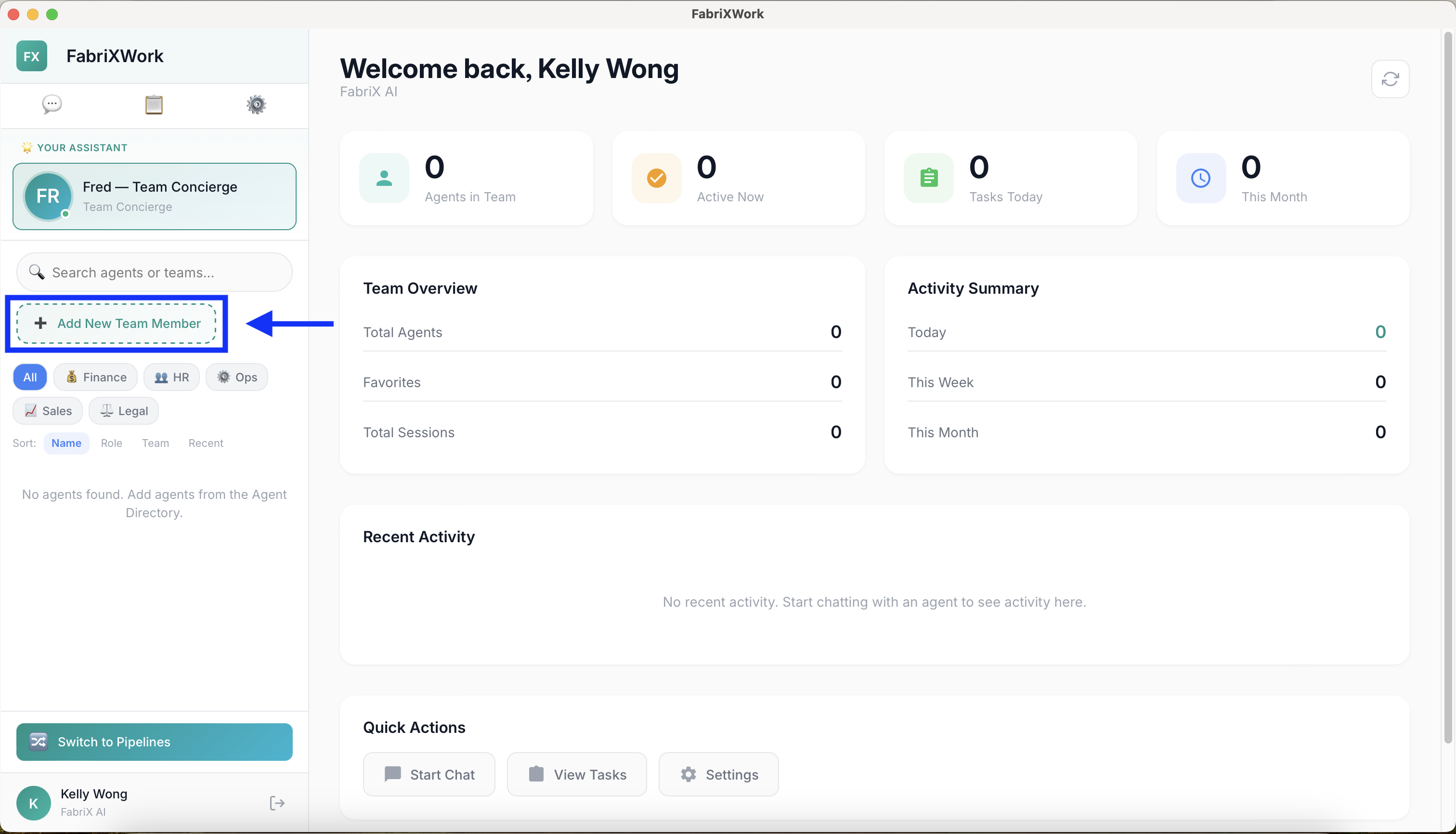The height and width of the screenshot is (834, 1456).
Task: Open View Tasks quick action
Action: tap(577, 774)
